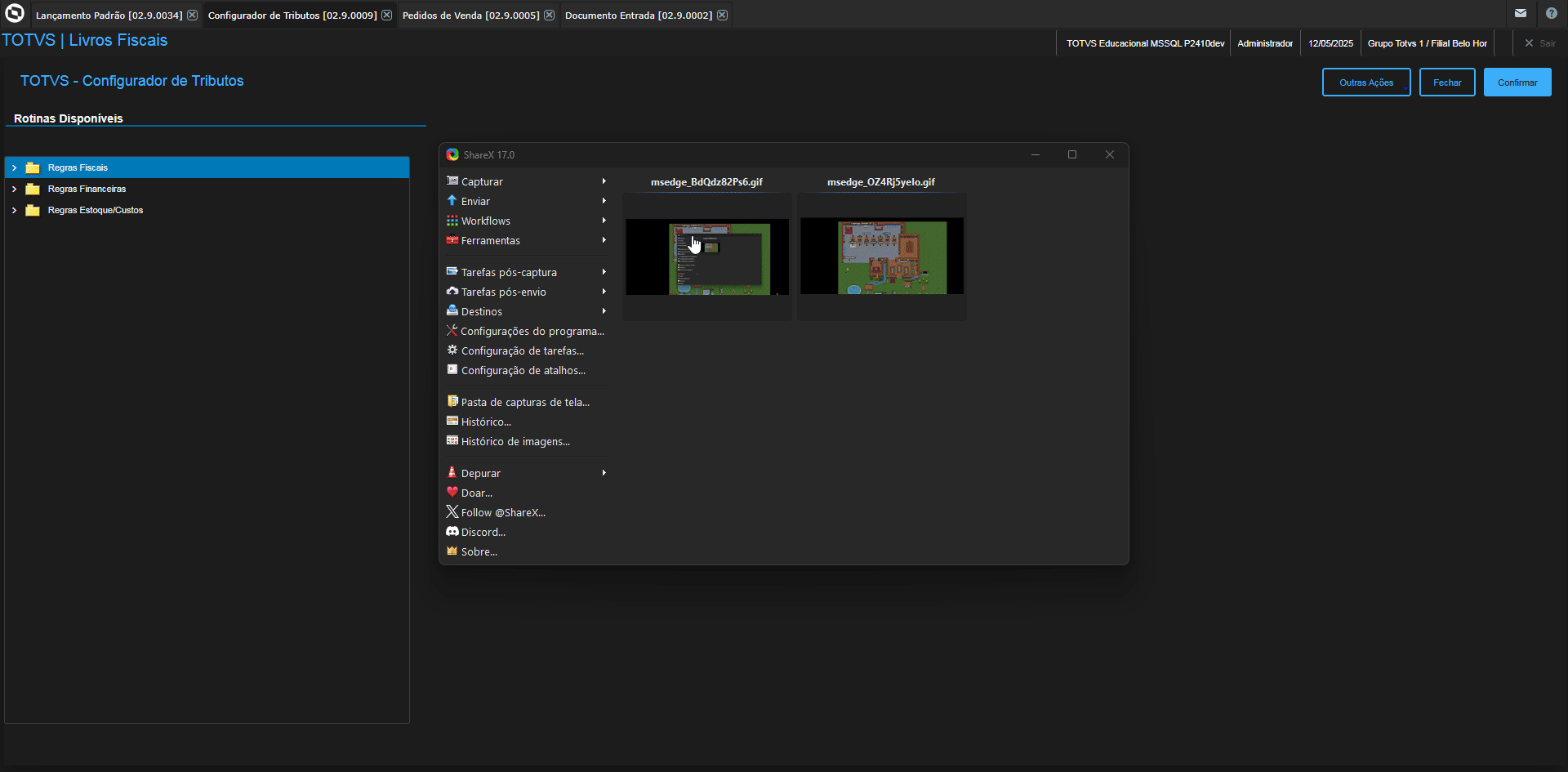The height and width of the screenshot is (772, 1568).
Task: Open the Workflows submenu arrow
Action: pos(604,221)
